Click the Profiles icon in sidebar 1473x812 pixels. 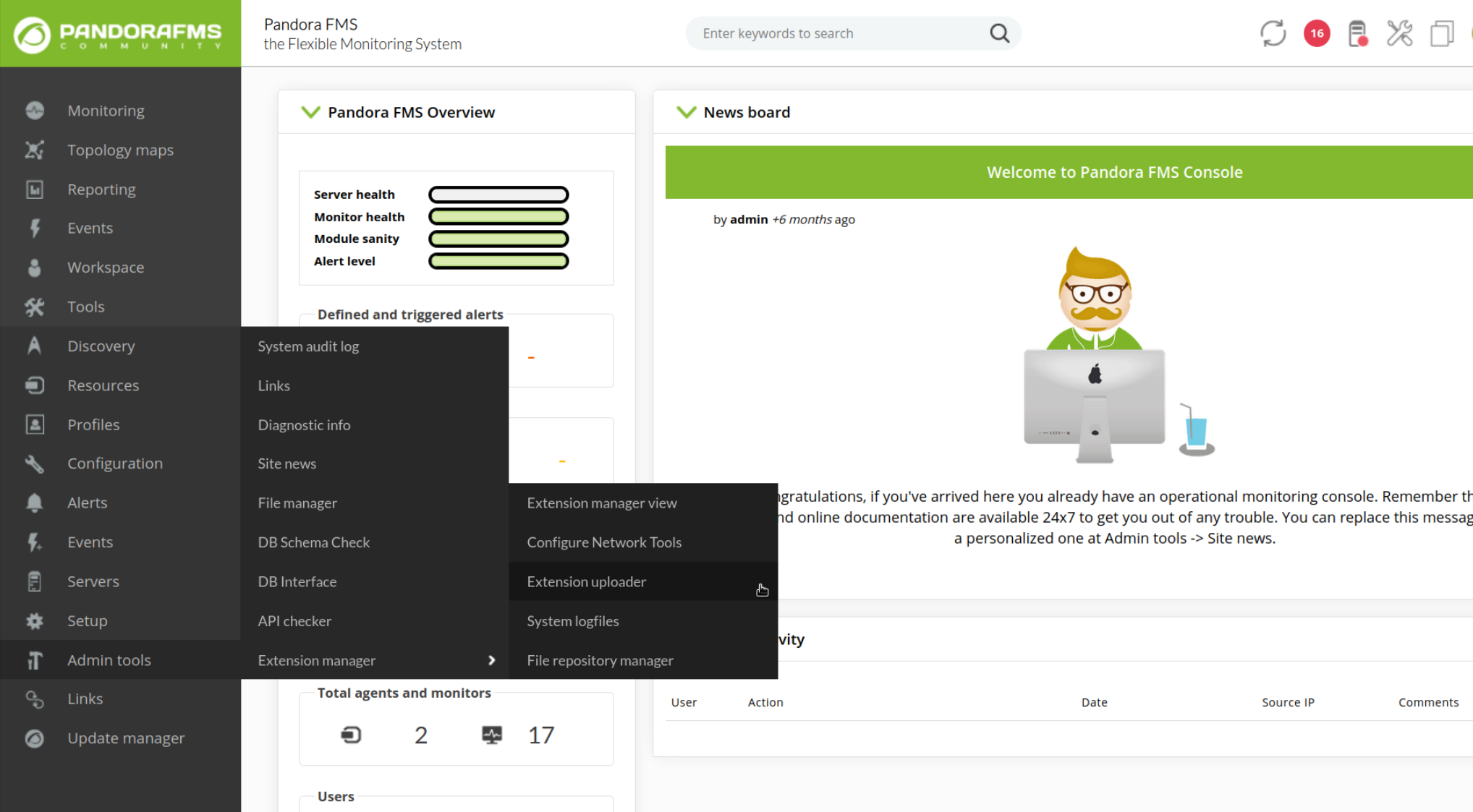(x=35, y=424)
